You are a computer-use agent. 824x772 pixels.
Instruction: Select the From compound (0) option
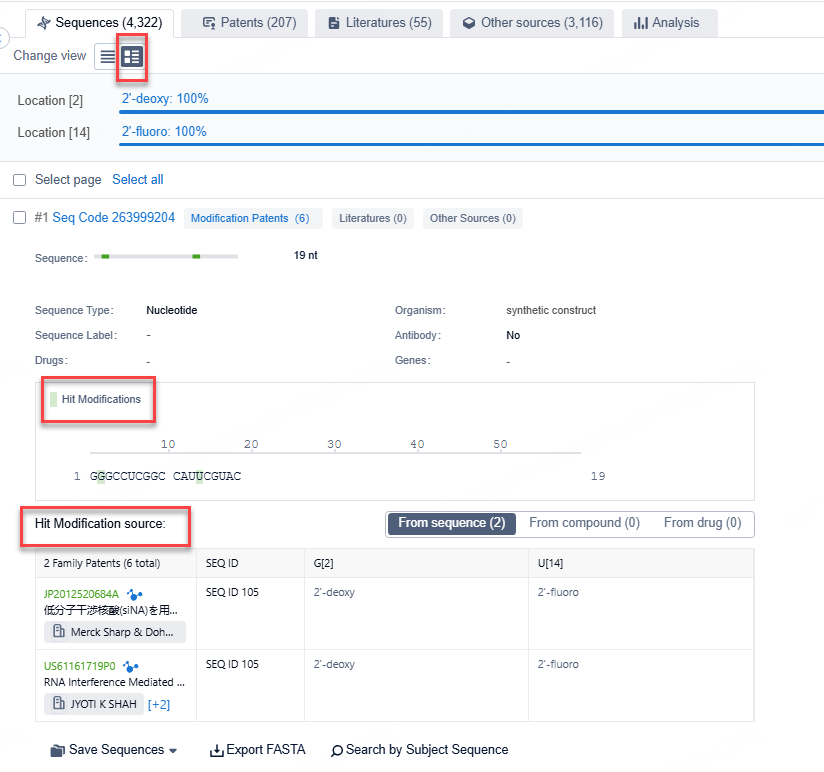(584, 523)
